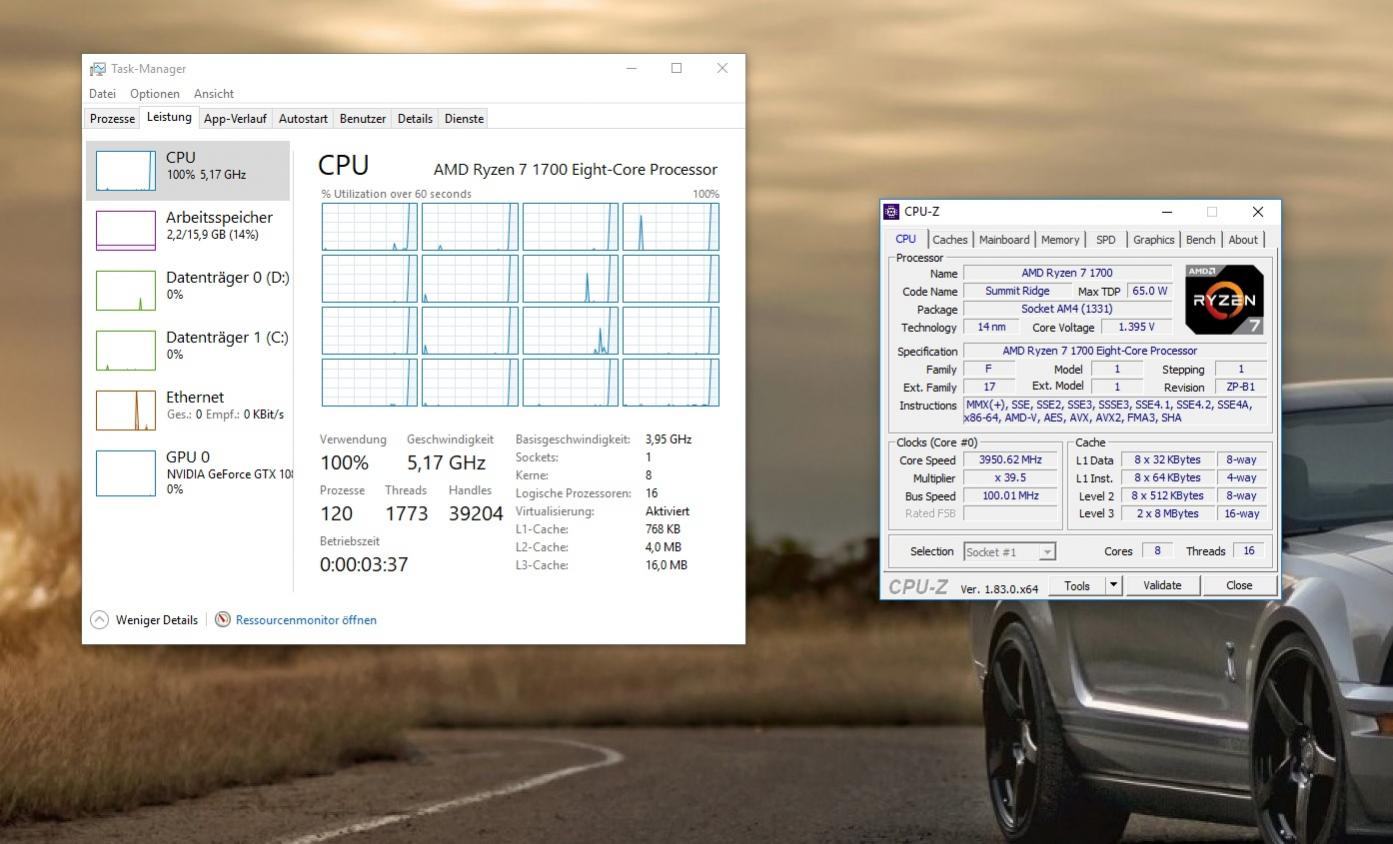Click the Logische Prozessoren value 16
The width and height of the screenshot is (1393, 844).
point(652,493)
